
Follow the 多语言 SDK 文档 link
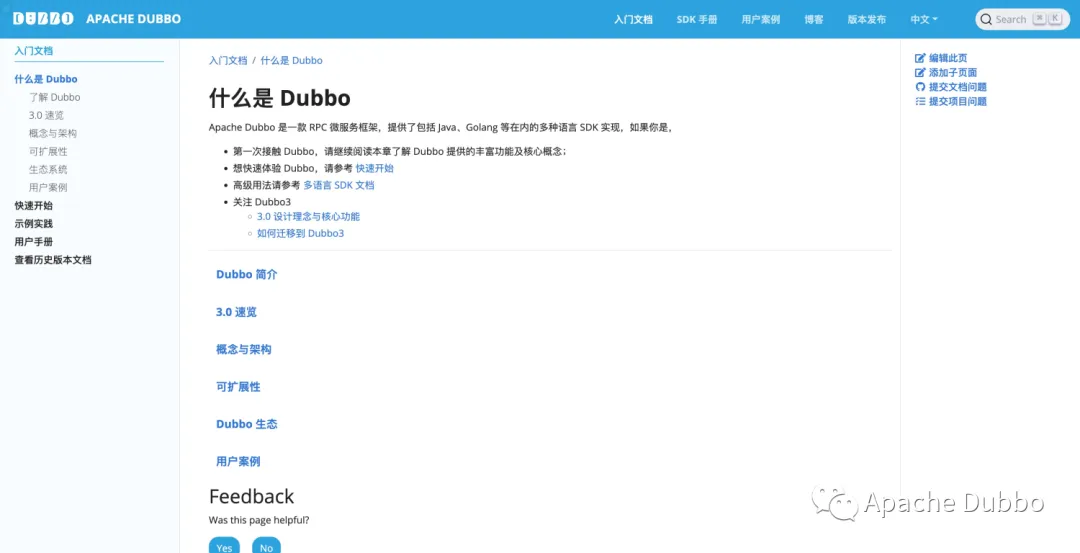(339, 185)
